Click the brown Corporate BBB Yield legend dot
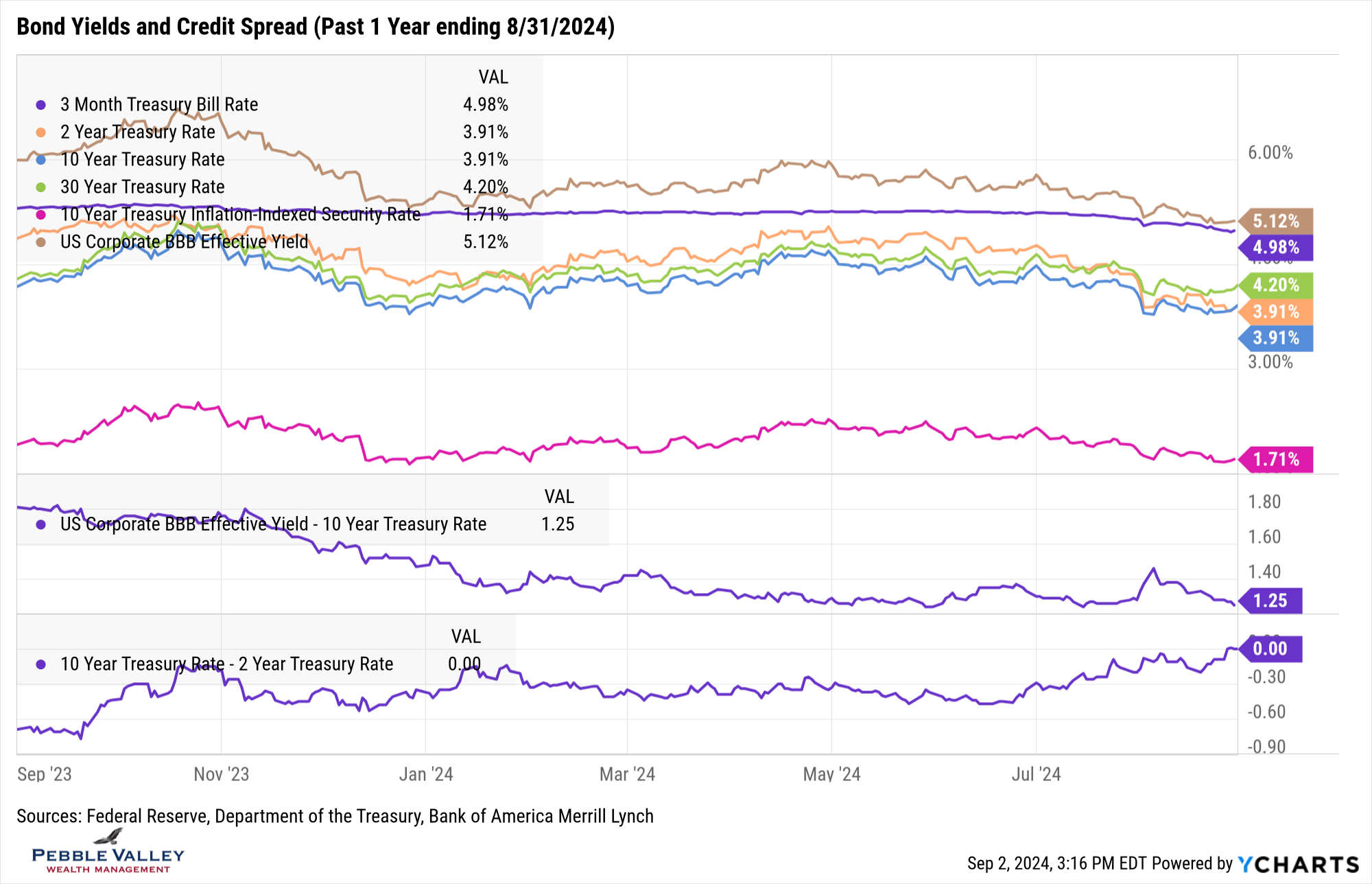 (41, 242)
